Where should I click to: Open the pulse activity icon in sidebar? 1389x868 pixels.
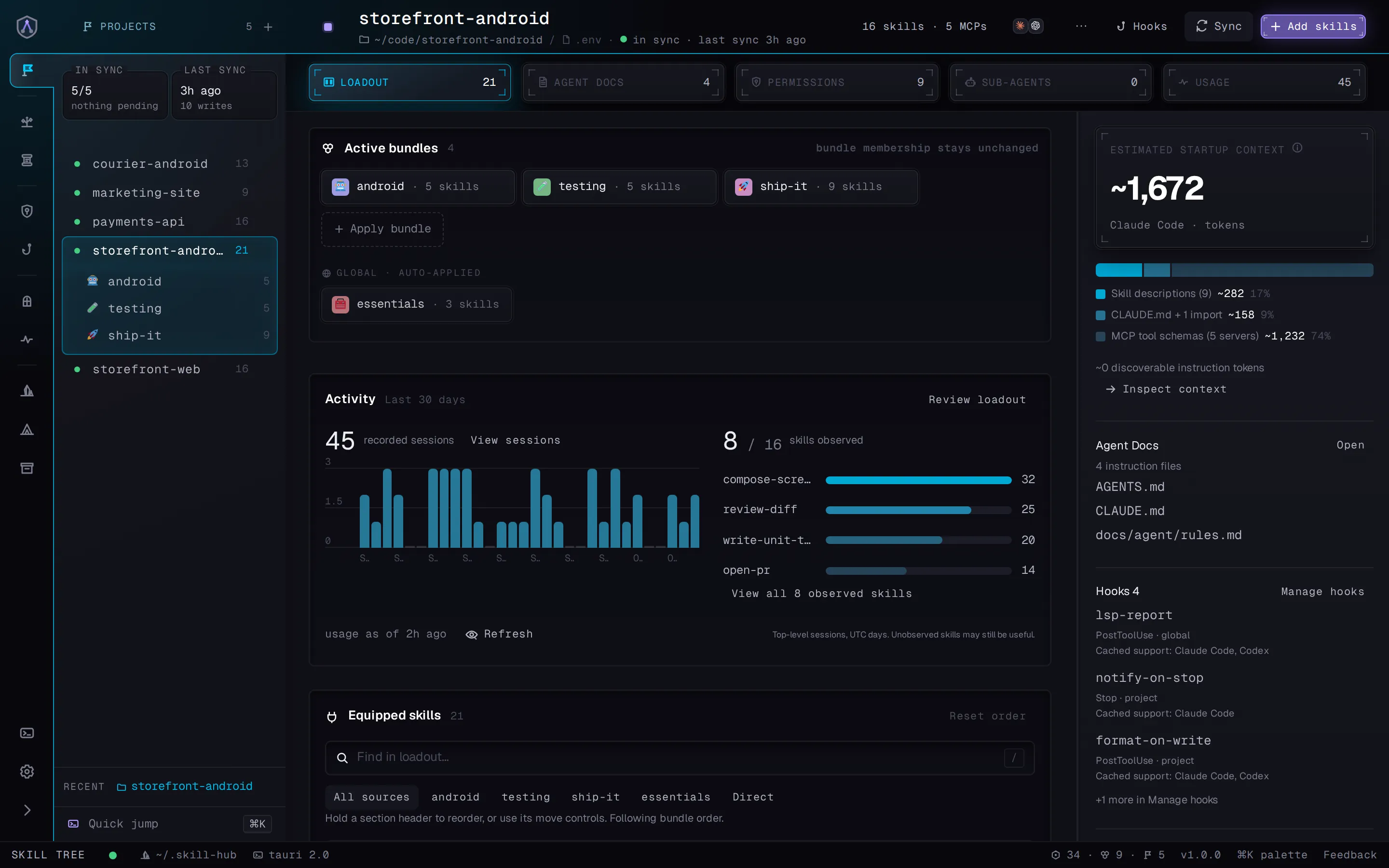coord(27,339)
